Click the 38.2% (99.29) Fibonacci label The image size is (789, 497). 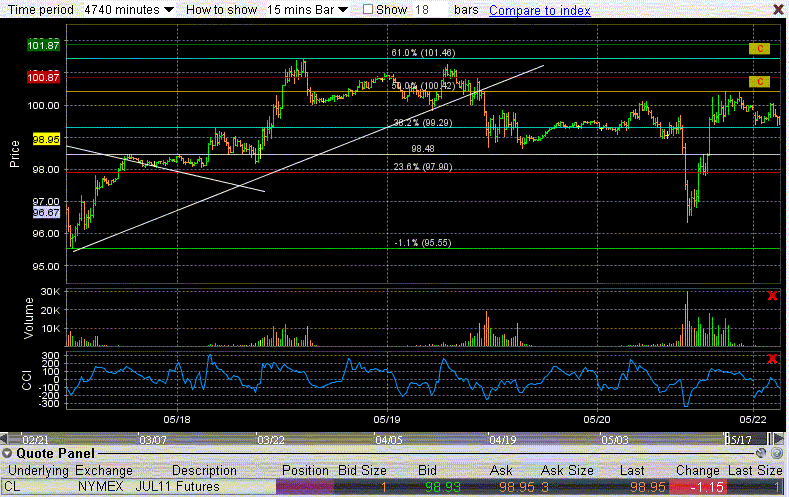pyautogui.click(x=423, y=123)
